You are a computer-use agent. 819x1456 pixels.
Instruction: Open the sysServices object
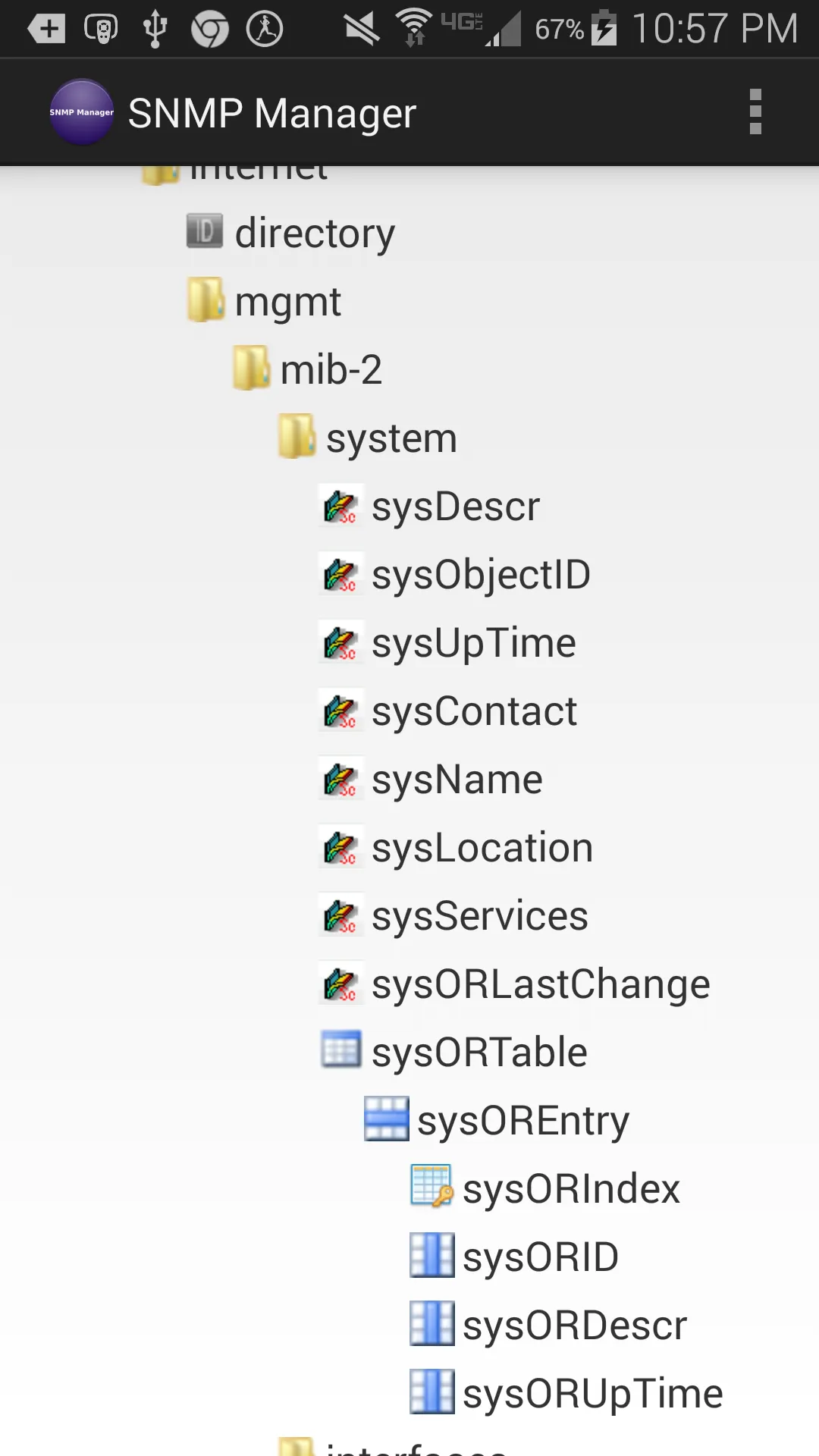[x=479, y=916]
